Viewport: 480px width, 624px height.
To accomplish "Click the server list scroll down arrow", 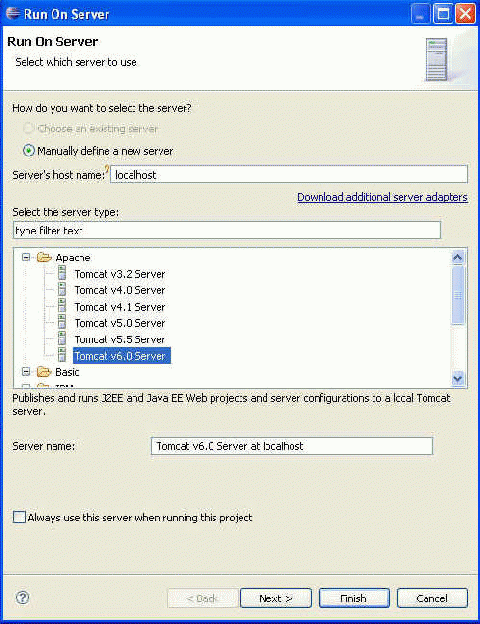I will 458,378.
